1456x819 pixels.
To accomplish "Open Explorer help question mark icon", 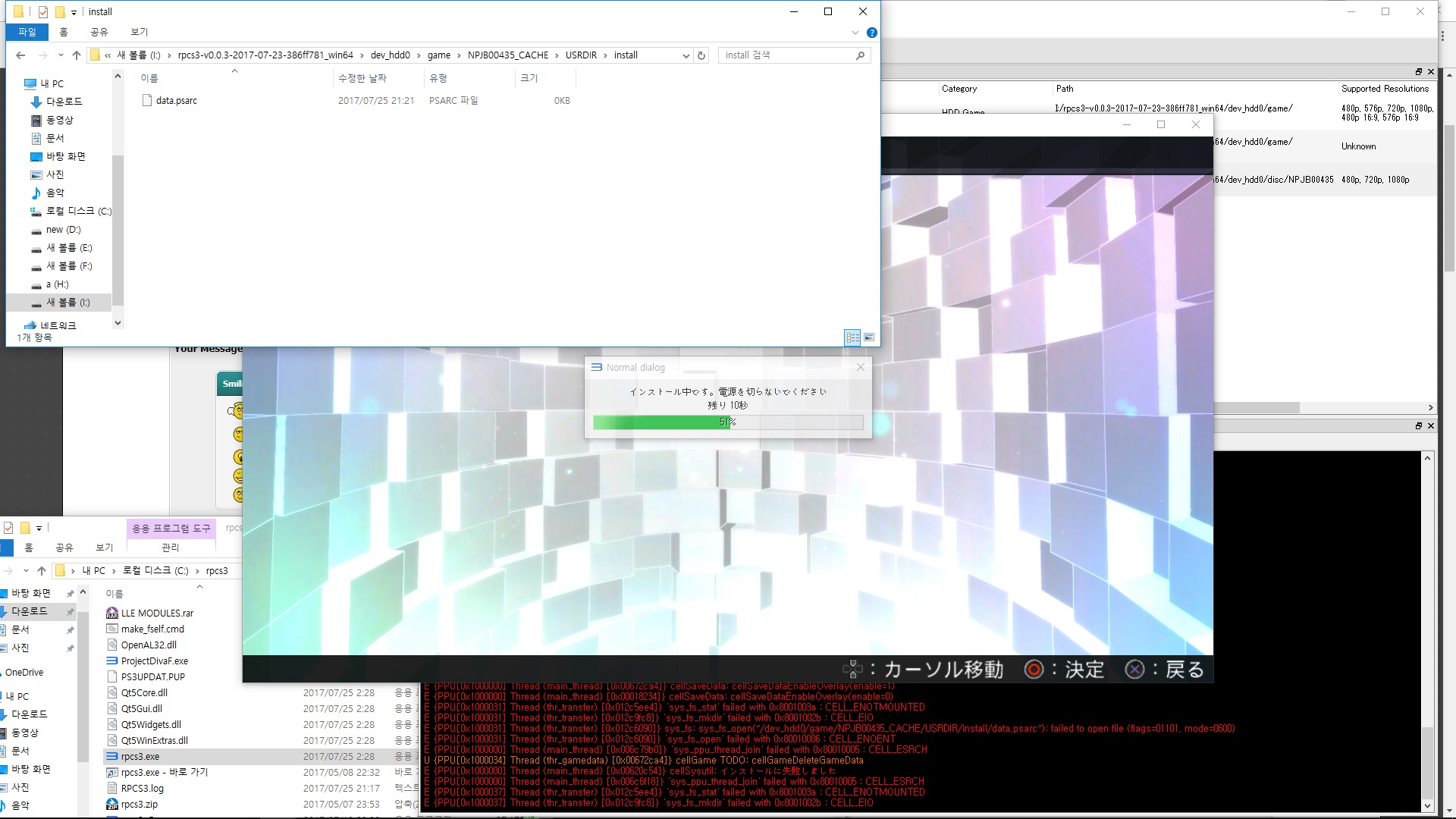I will (x=872, y=33).
